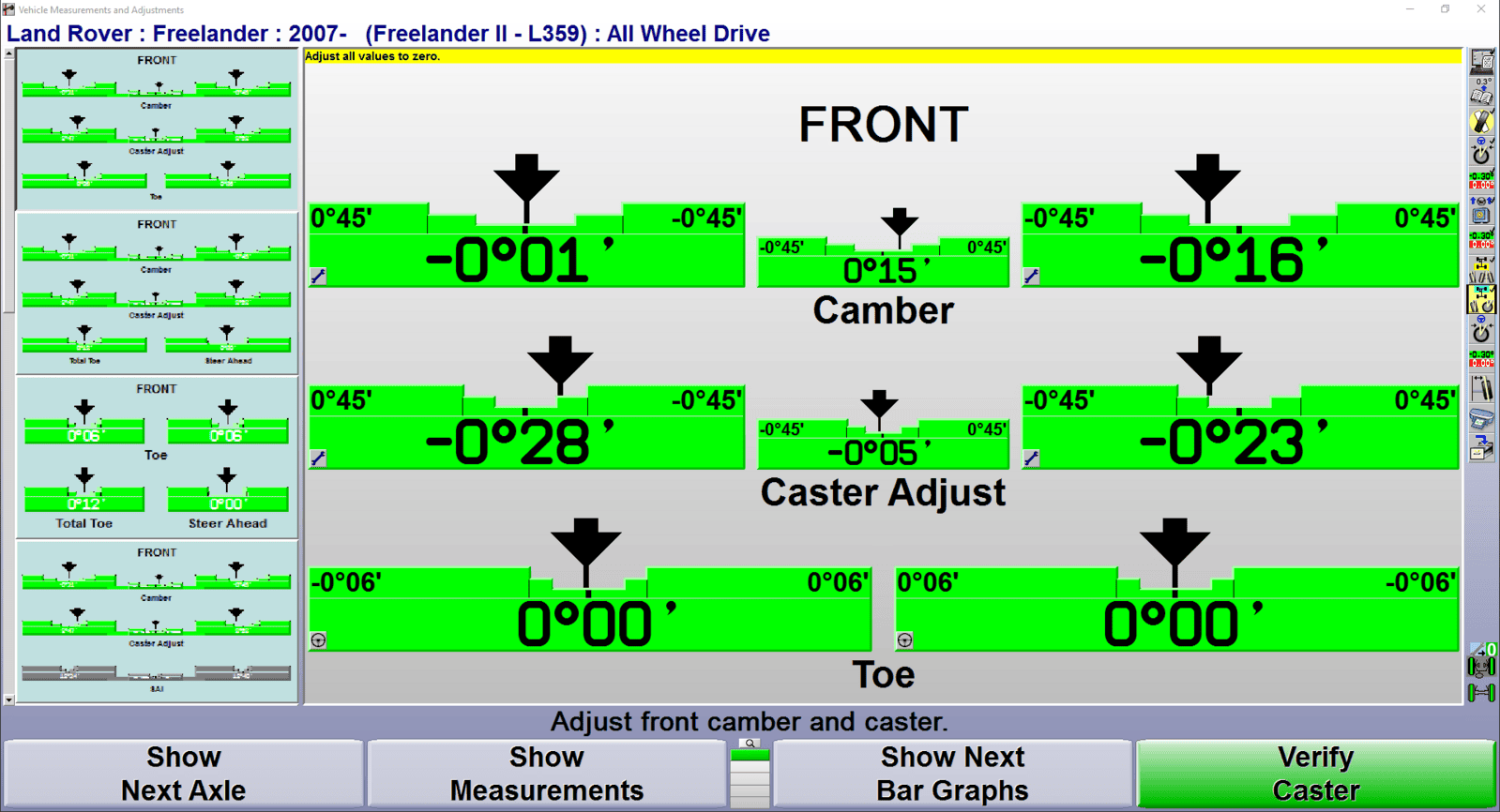Viewport: 1500px width, 812px height.
Task: Select the Camber, Caster Adjust, Toe thumbnail
Action: pos(157,129)
